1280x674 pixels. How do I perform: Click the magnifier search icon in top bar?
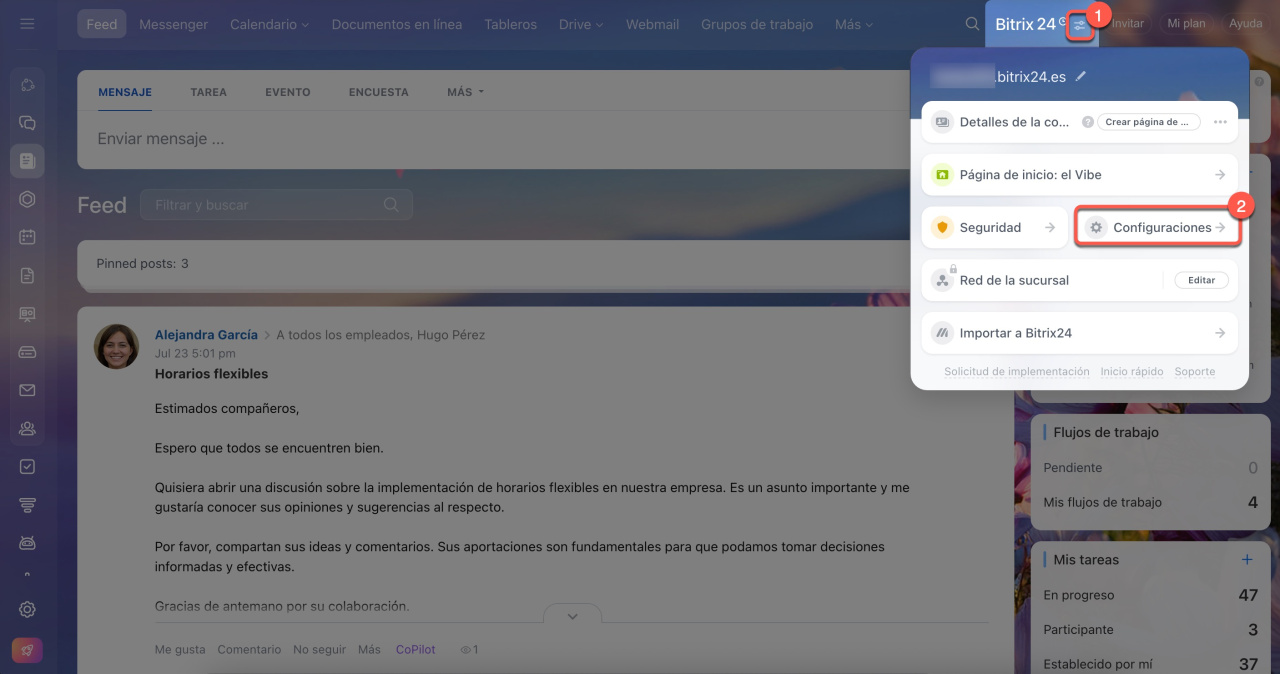(x=972, y=24)
